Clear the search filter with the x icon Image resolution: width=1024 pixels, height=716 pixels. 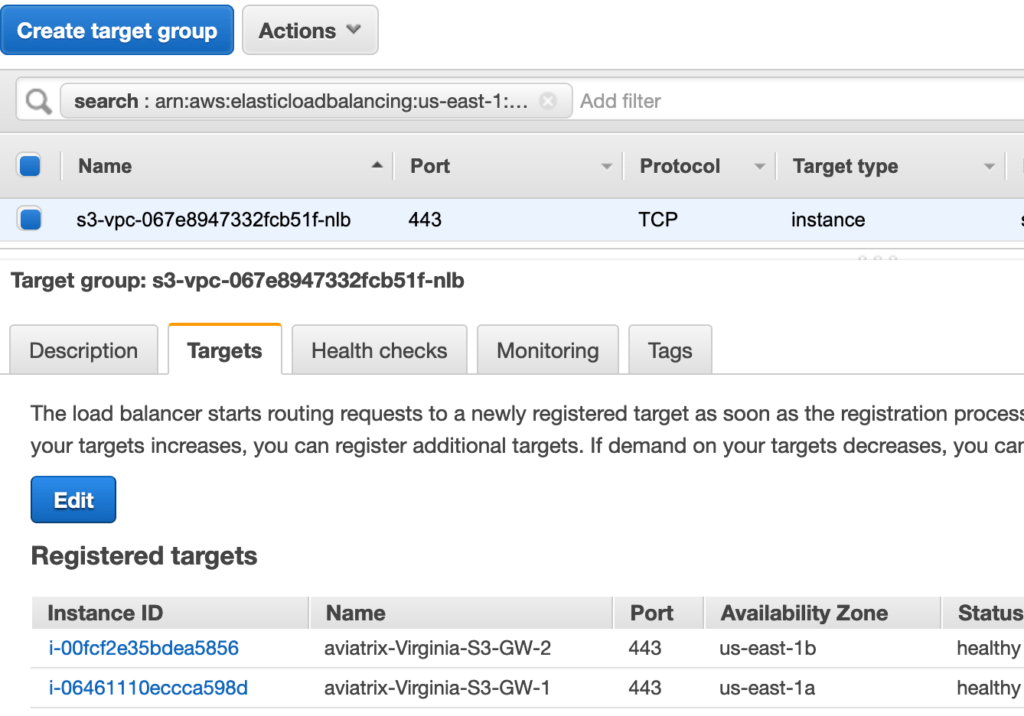[x=548, y=101]
